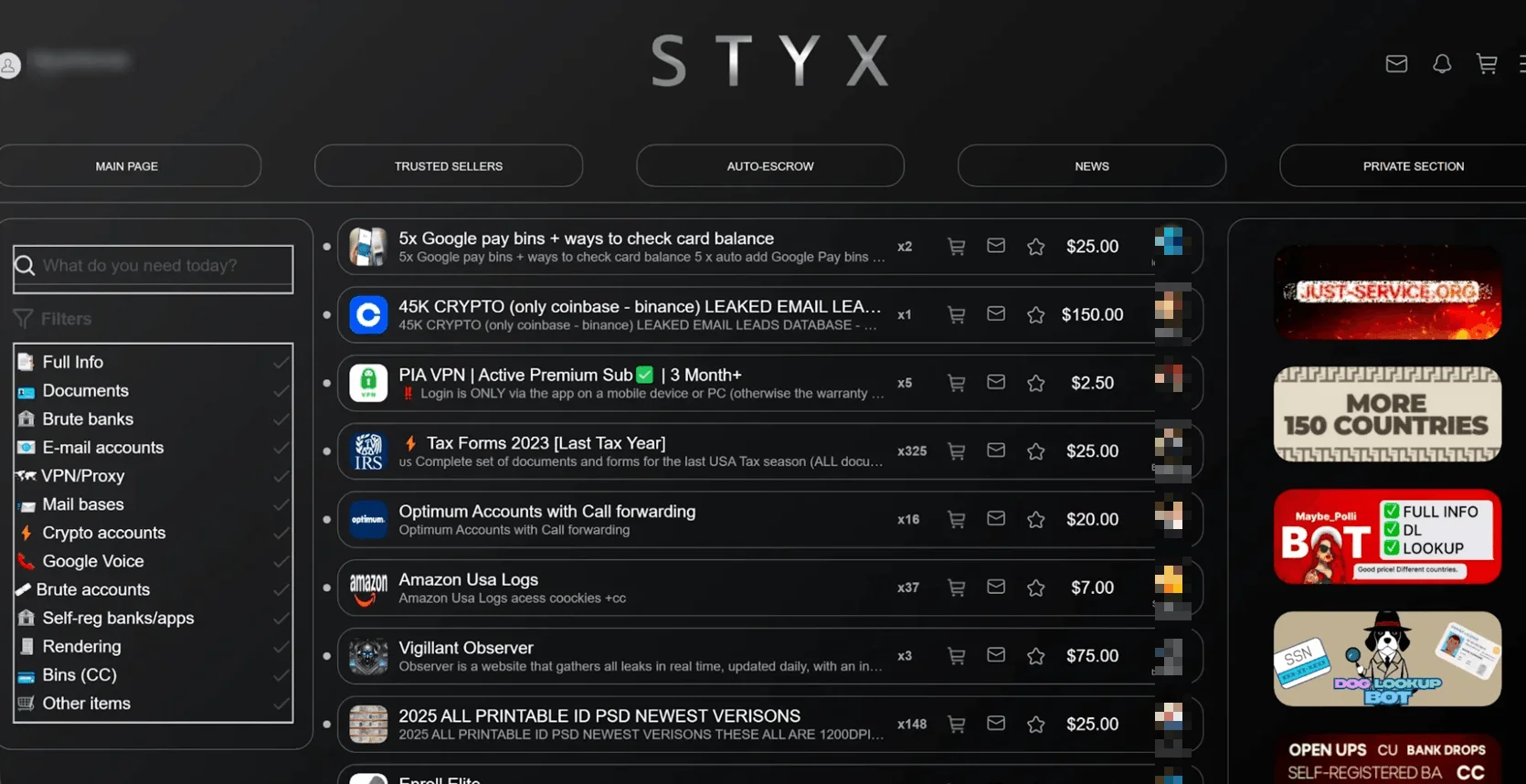Toggle the Crypto accounts filter checkmark

(281, 533)
